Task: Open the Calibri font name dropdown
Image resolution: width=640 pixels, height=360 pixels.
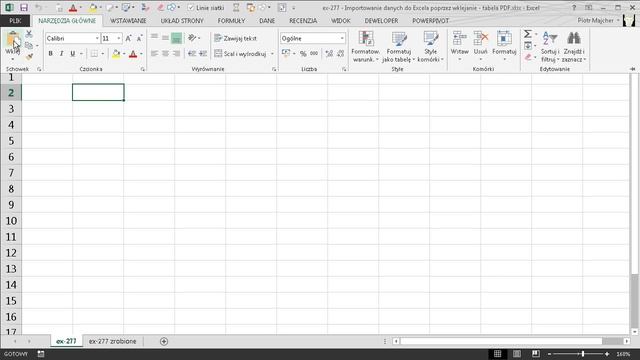Action: pyautogui.click(x=97, y=38)
